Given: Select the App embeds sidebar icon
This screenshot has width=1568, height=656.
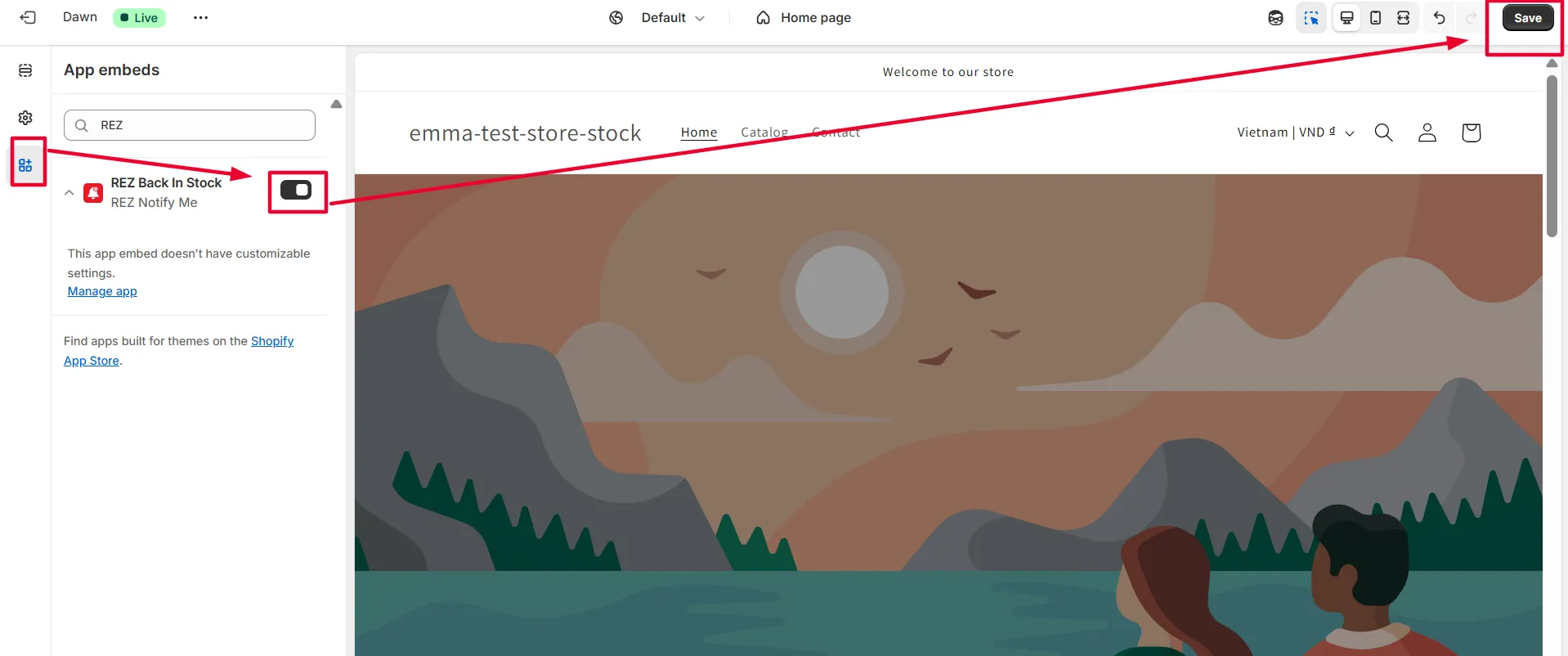Looking at the screenshot, I should pos(25,165).
